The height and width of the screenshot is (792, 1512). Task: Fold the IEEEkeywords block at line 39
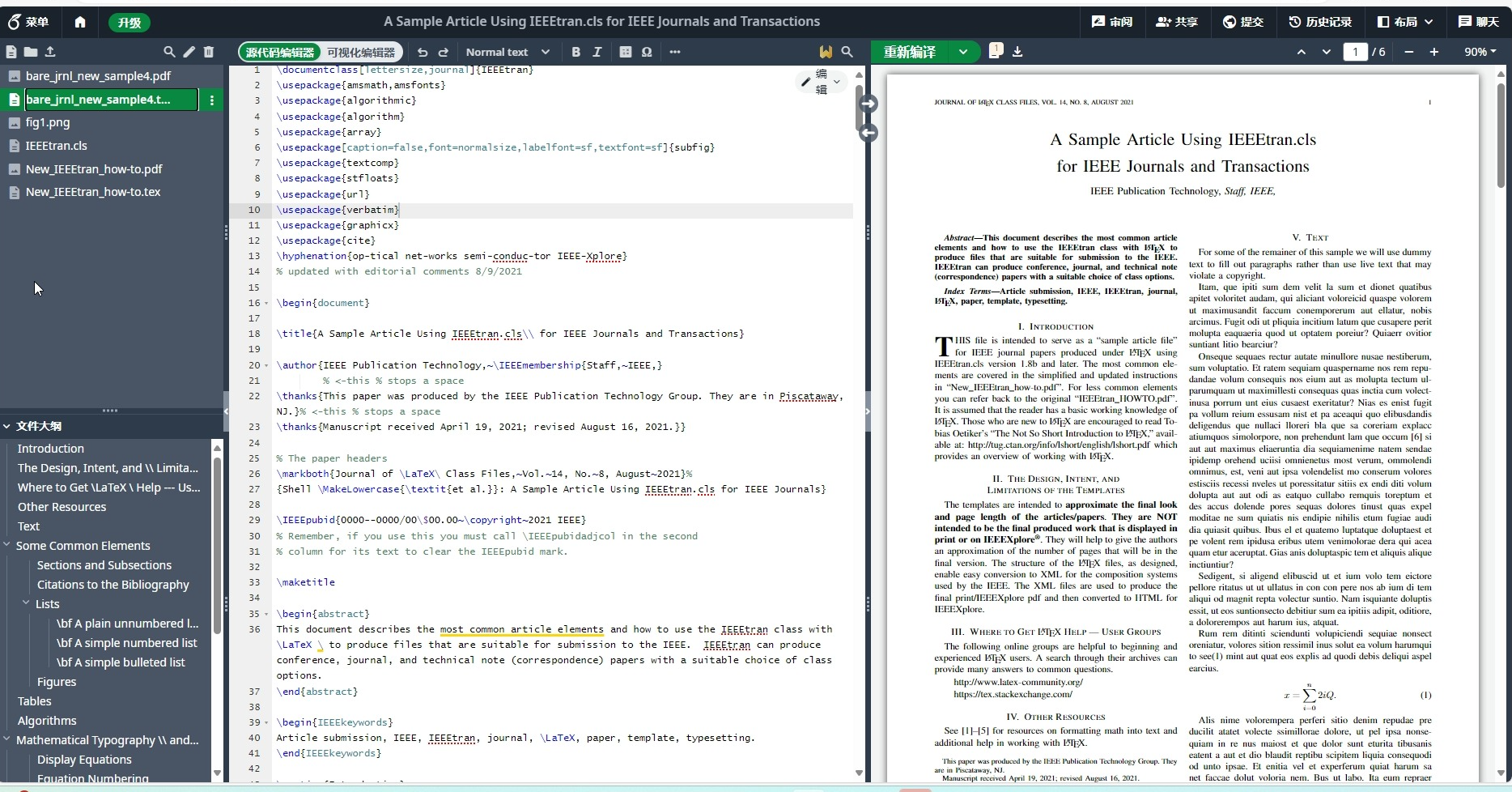[266, 722]
